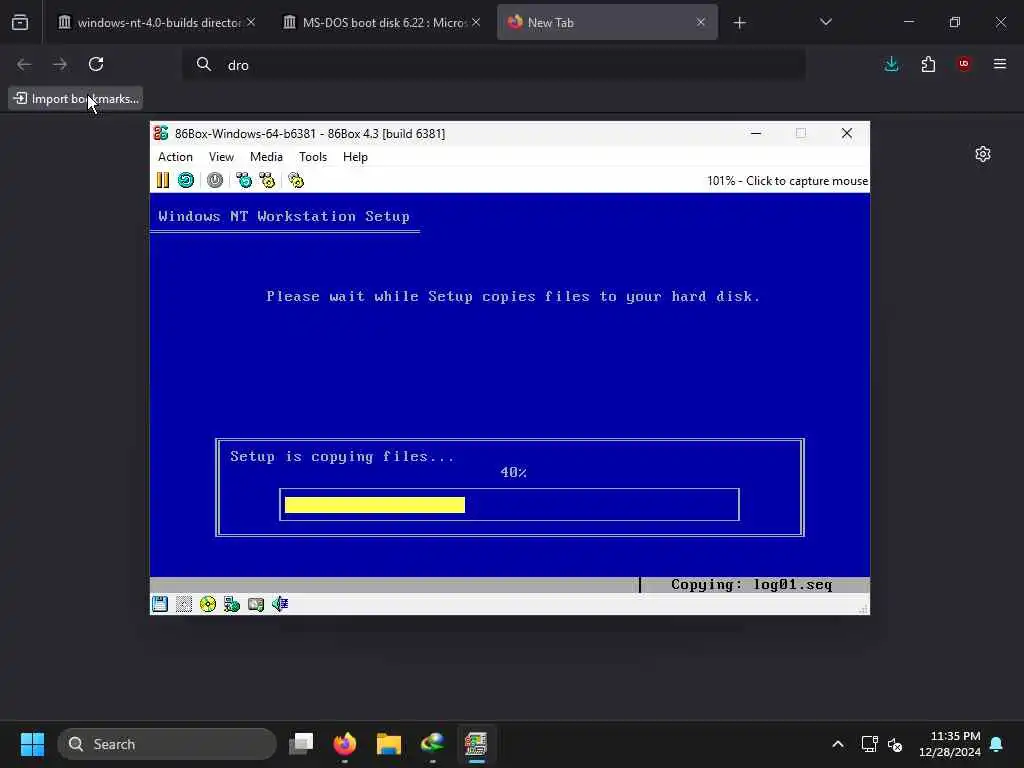Viewport: 1024px width, 768px height.
Task: Open the 86Box Action menu
Action: pos(175,157)
